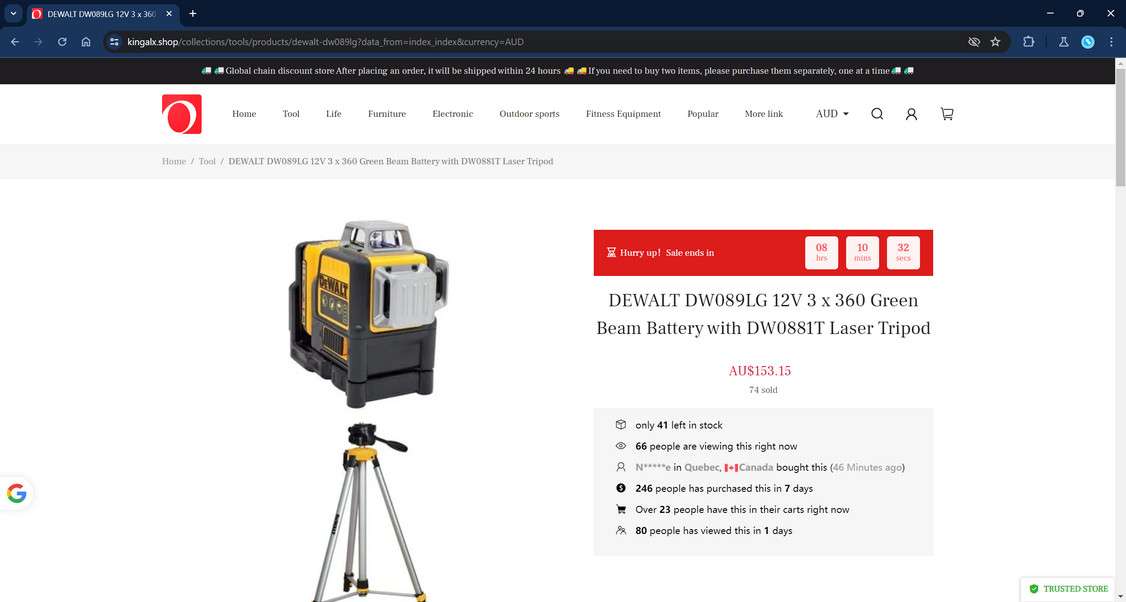The height and width of the screenshot is (602, 1126).
Task: Click the red store logo
Action: click(x=182, y=114)
